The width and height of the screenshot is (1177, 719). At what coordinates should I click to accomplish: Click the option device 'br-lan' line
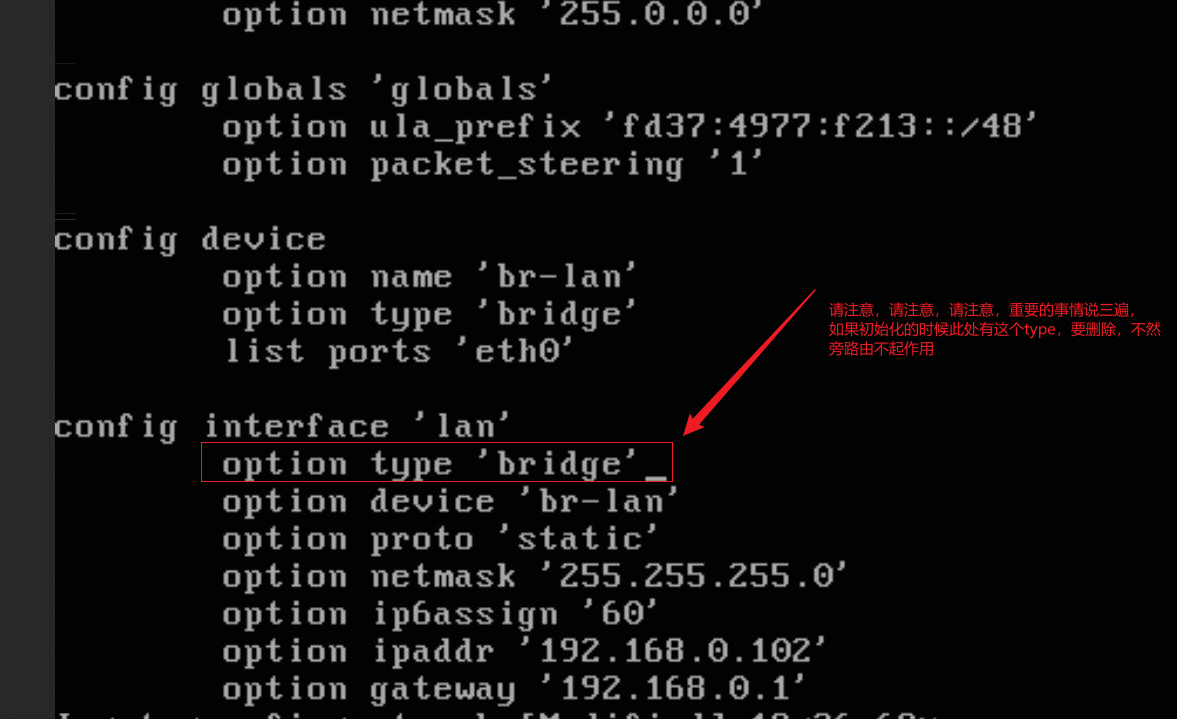pyautogui.click(x=450, y=501)
